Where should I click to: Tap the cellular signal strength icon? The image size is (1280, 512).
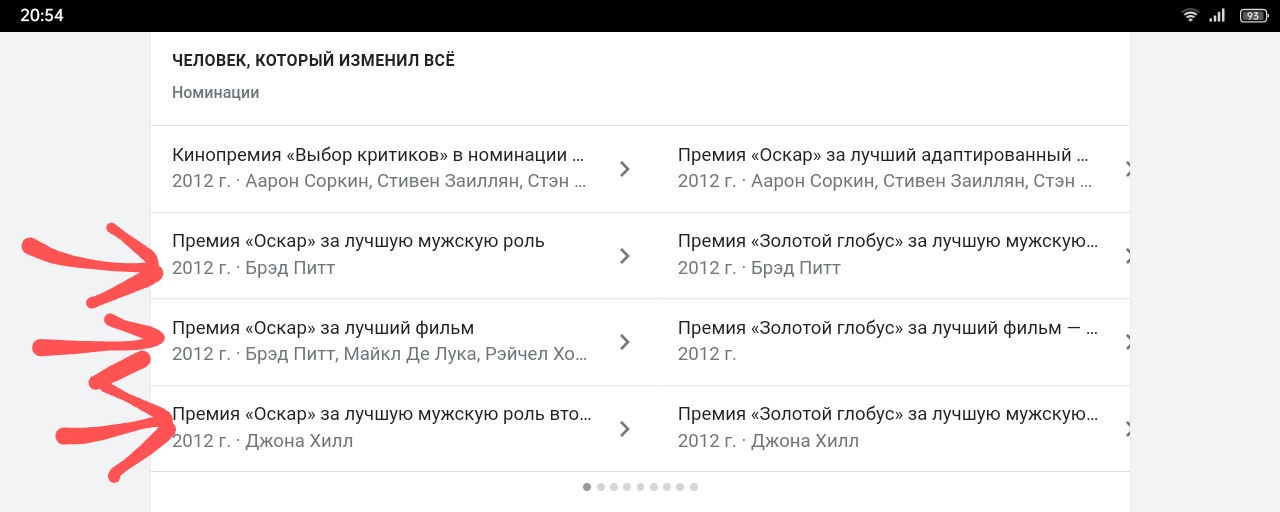coord(1217,15)
